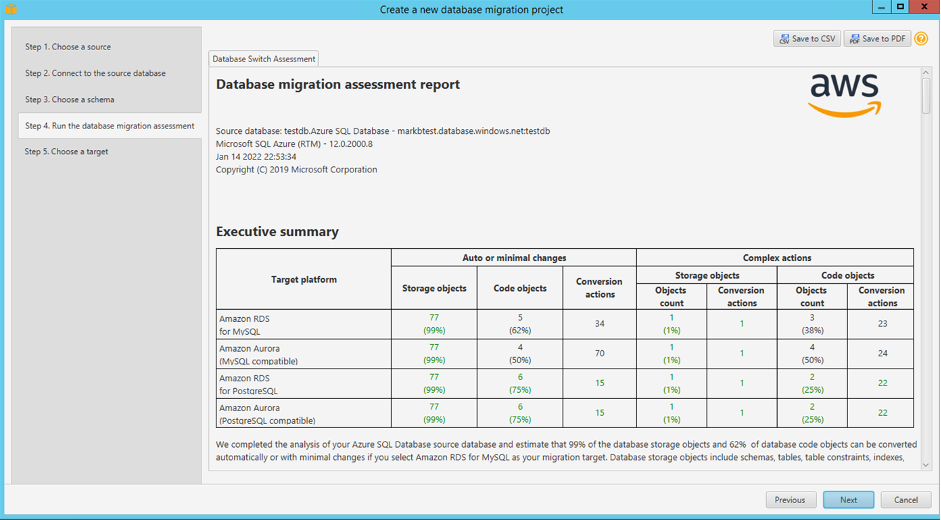Screen dimensions: 941x520
Task: Click the conversion actions value 70
Action: click(600, 354)
